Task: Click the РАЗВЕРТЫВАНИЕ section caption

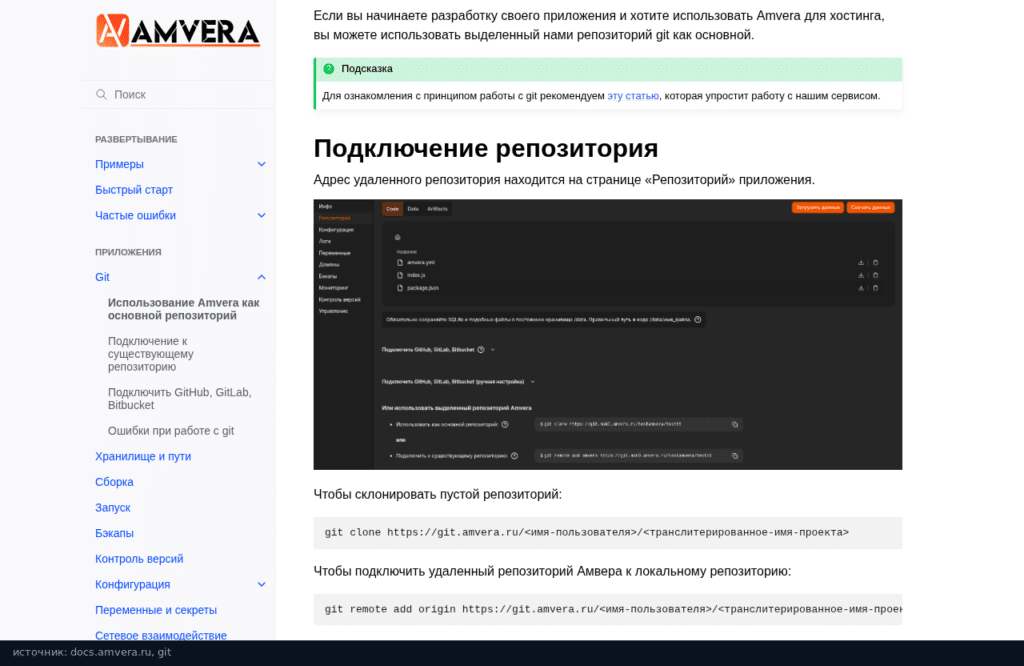Action: click(x=136, y=140)
